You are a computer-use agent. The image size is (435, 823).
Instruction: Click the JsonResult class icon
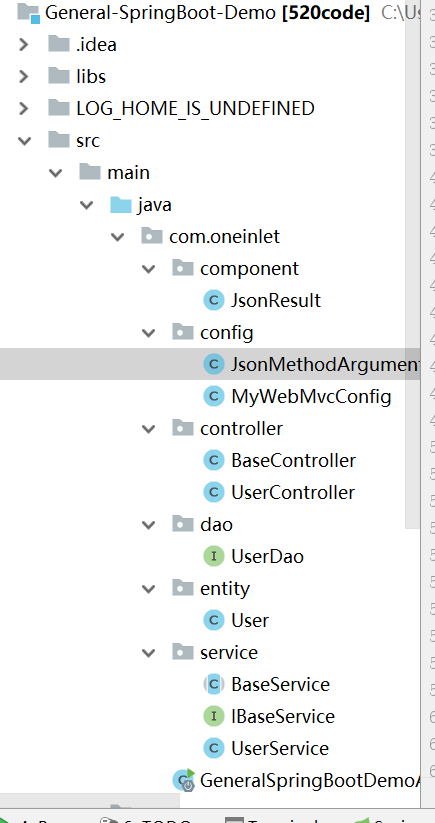(214, 300)
